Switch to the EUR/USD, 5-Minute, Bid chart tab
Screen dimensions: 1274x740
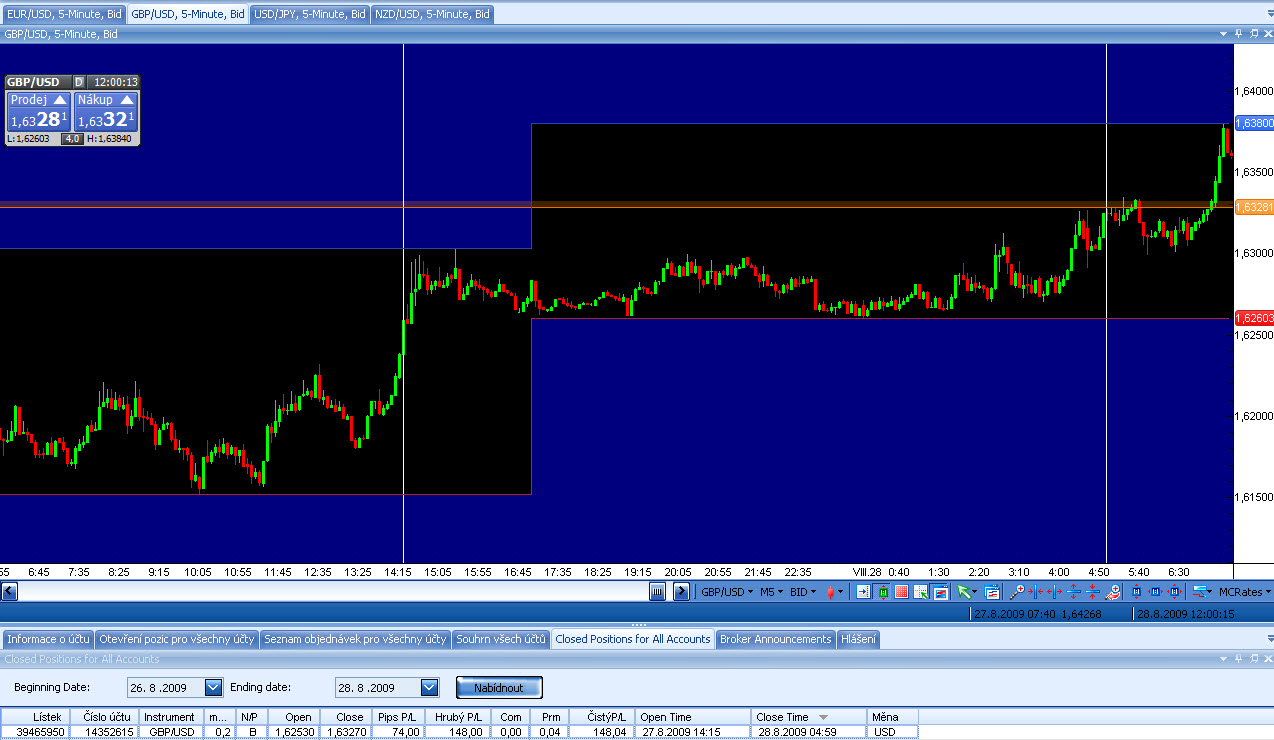tap(64, 14)
